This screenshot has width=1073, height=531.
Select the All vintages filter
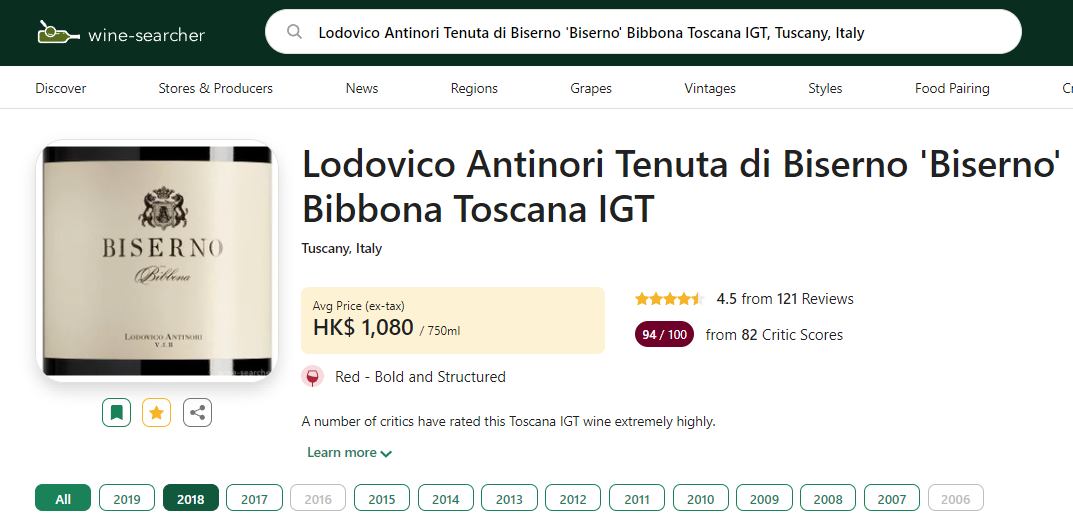[63, 498]
